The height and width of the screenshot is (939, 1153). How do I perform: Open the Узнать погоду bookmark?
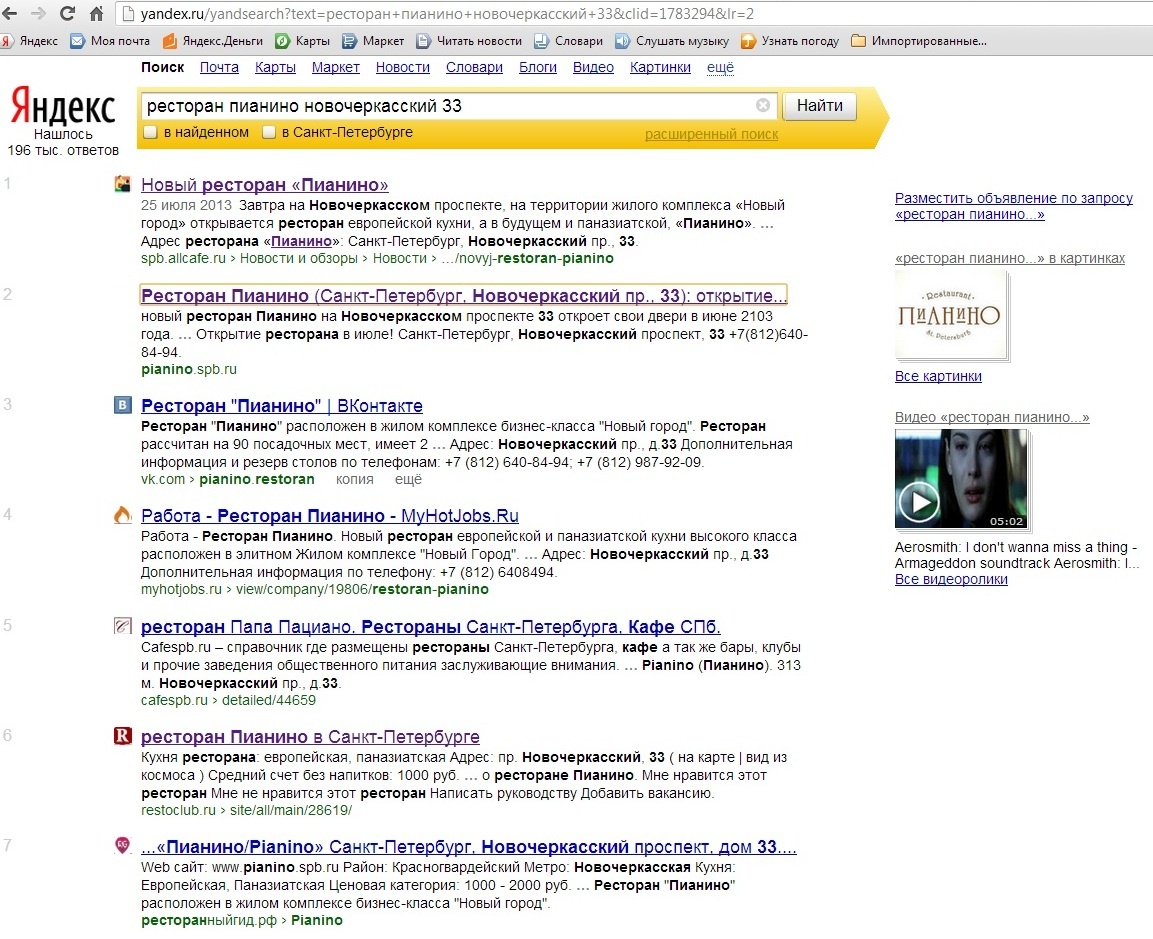point(790,41)
